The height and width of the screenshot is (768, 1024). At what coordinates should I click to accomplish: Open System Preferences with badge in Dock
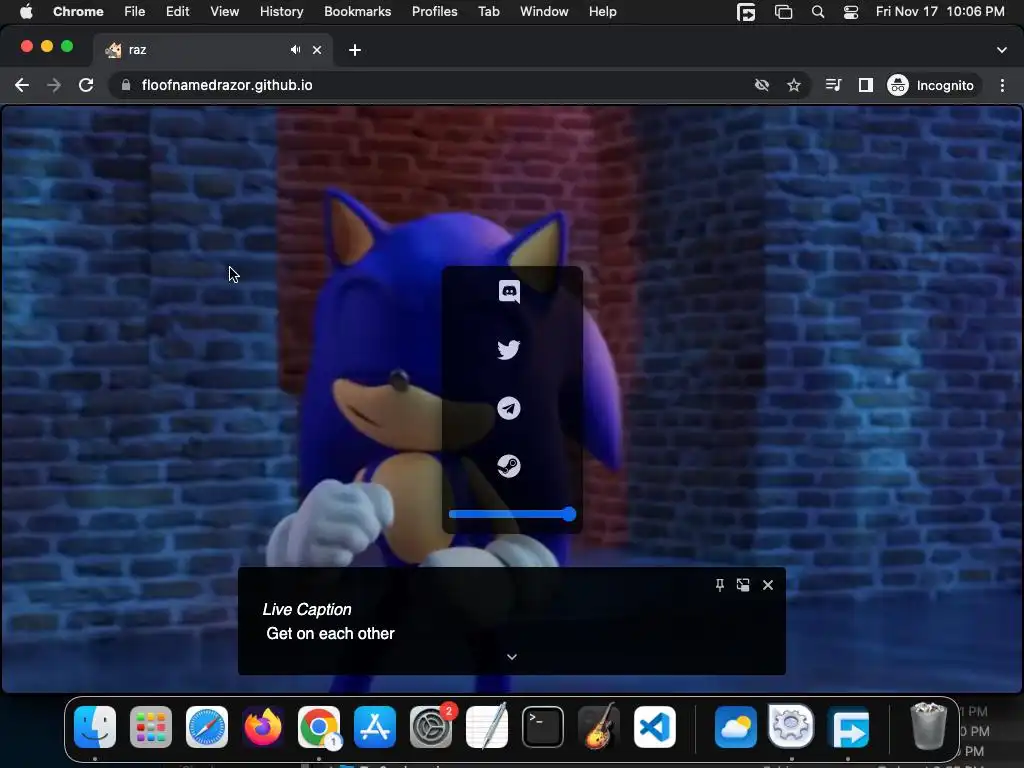pos(431,727)
